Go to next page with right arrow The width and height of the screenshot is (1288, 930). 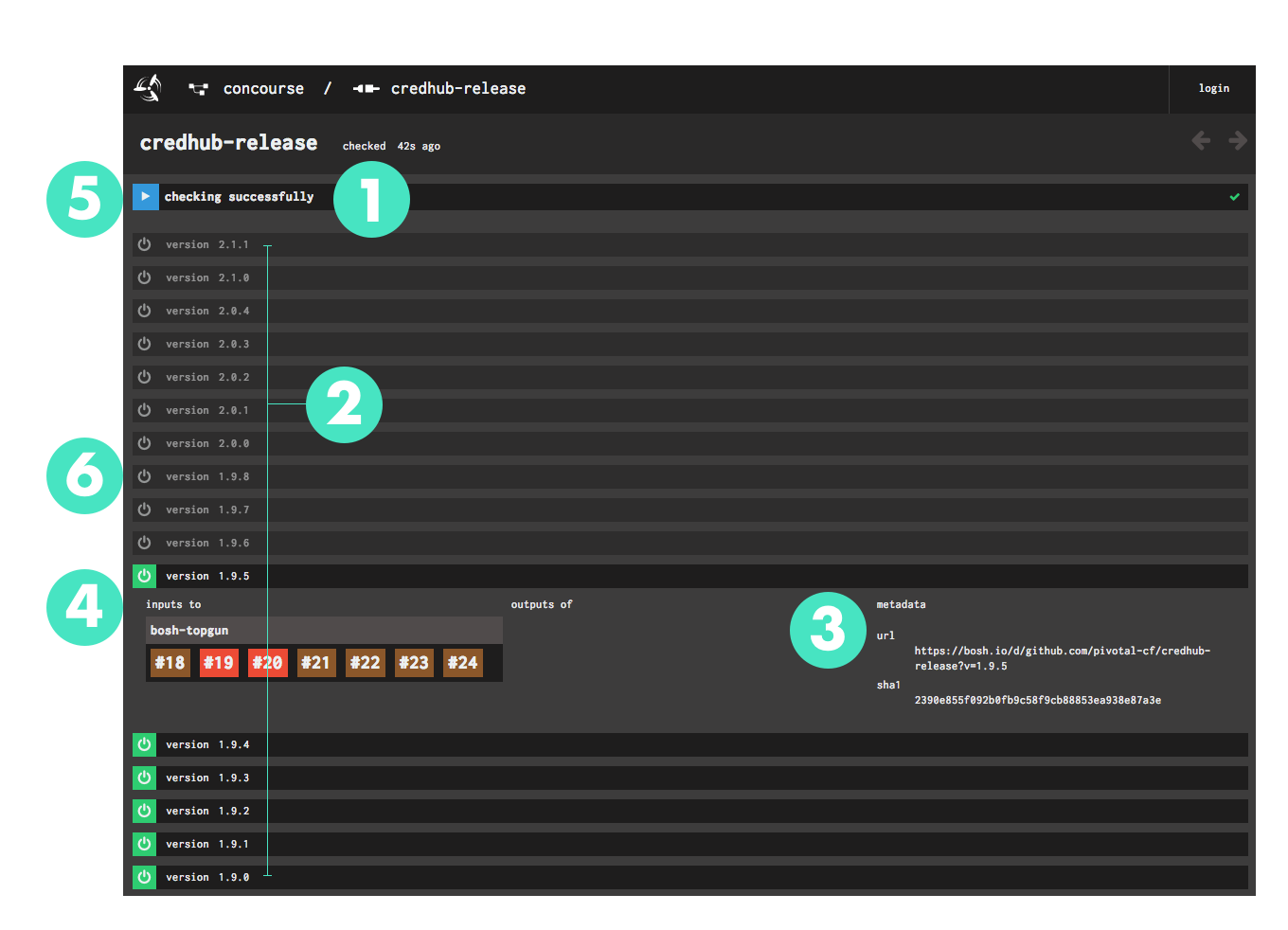point(1237,141)
